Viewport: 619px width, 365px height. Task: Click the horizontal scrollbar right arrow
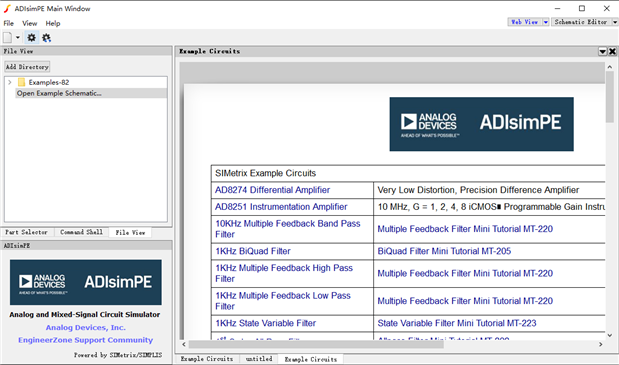(600, 344)
